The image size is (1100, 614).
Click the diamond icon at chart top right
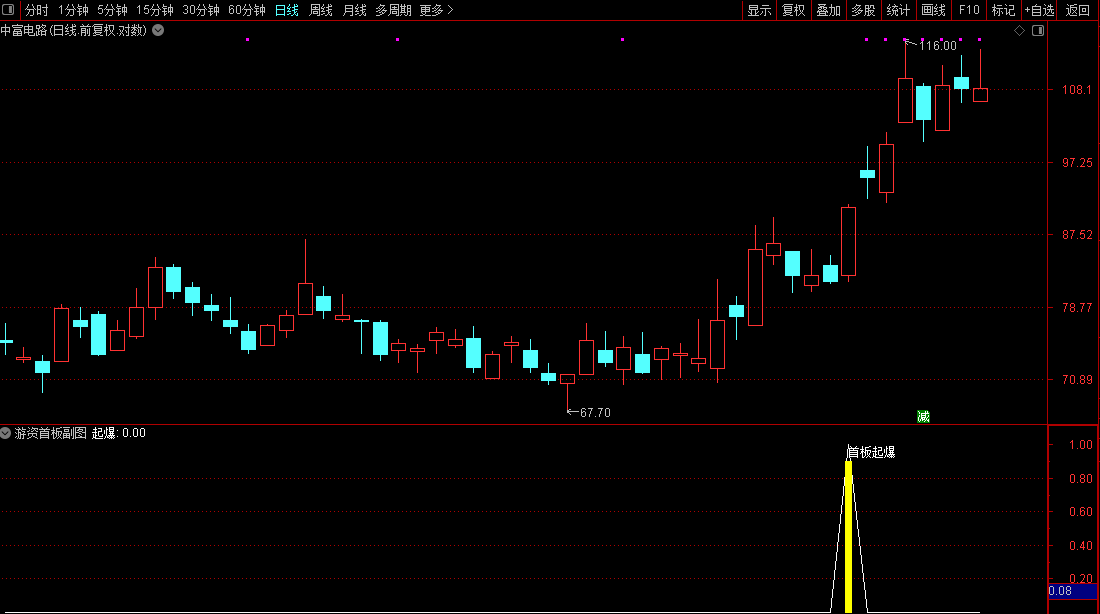coord(1019,31)
